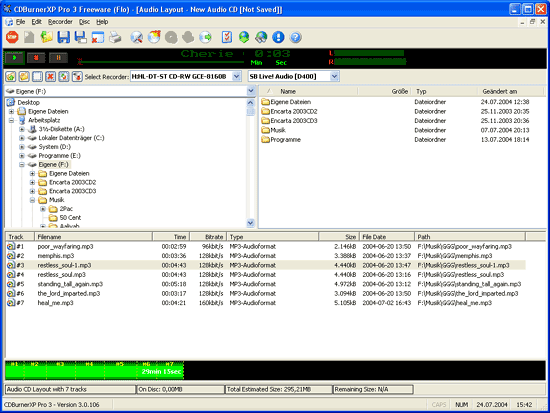Click the disc with green arrow icon
This screenshot has width=550, height=413.
pyautogui.click(x=206, y=37)
